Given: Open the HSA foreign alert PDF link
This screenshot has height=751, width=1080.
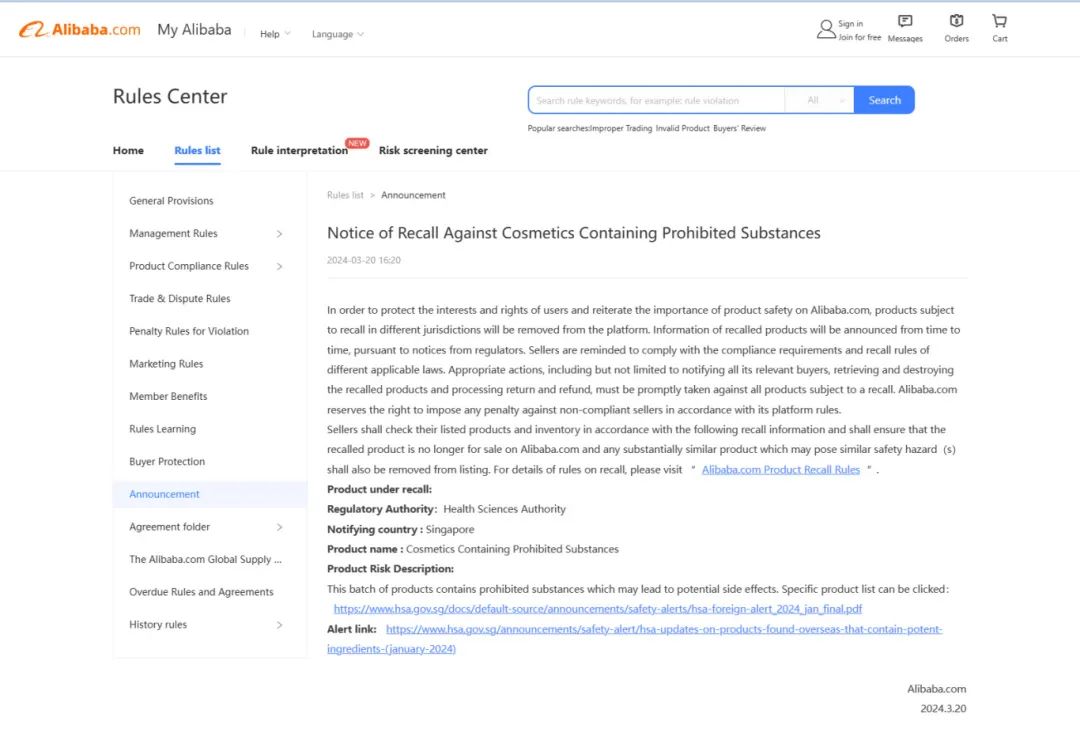Looking at the screenshot, I should click(x=598, y=608).
